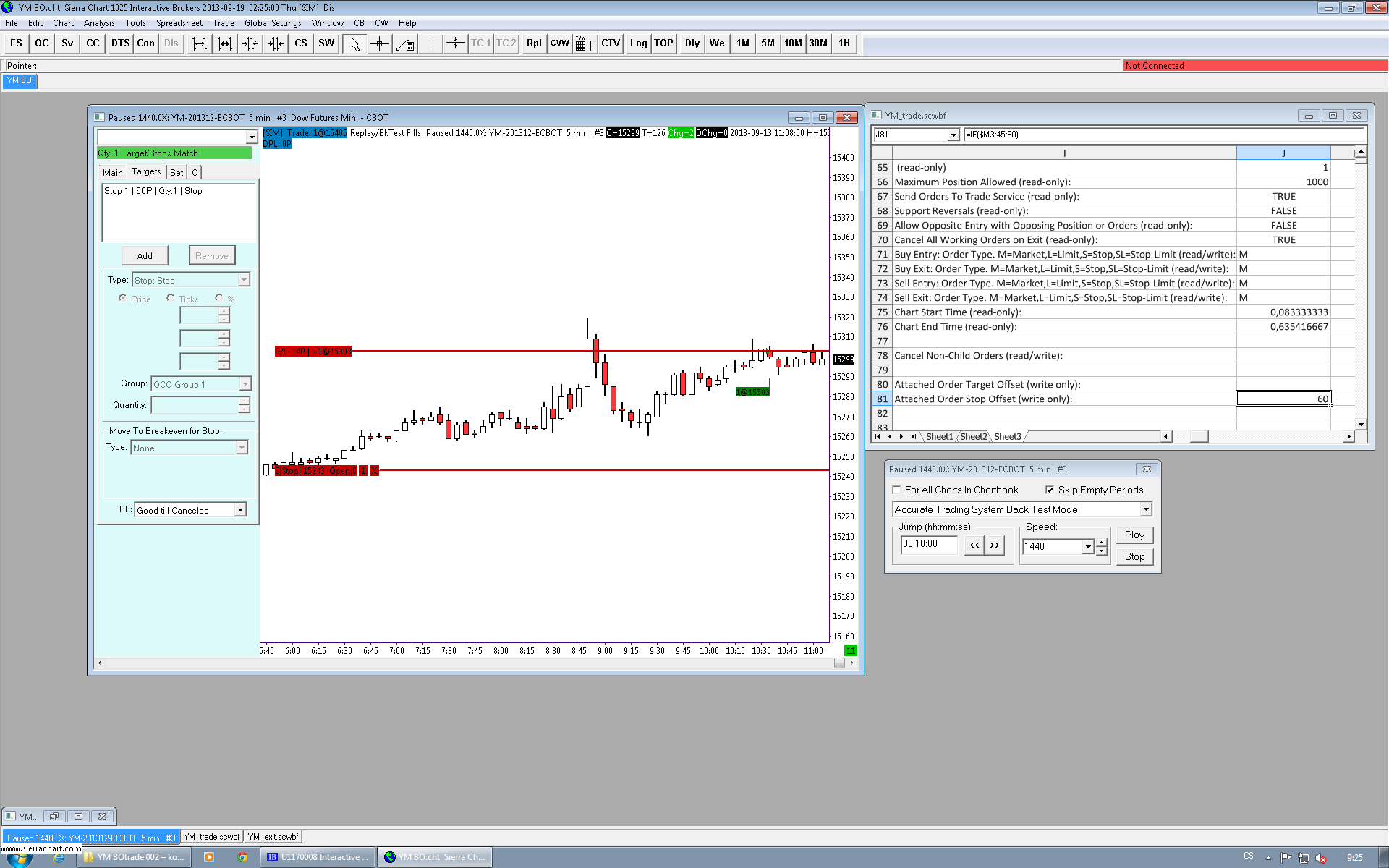Switch to the Main tab in trade window

pos(113,173)
